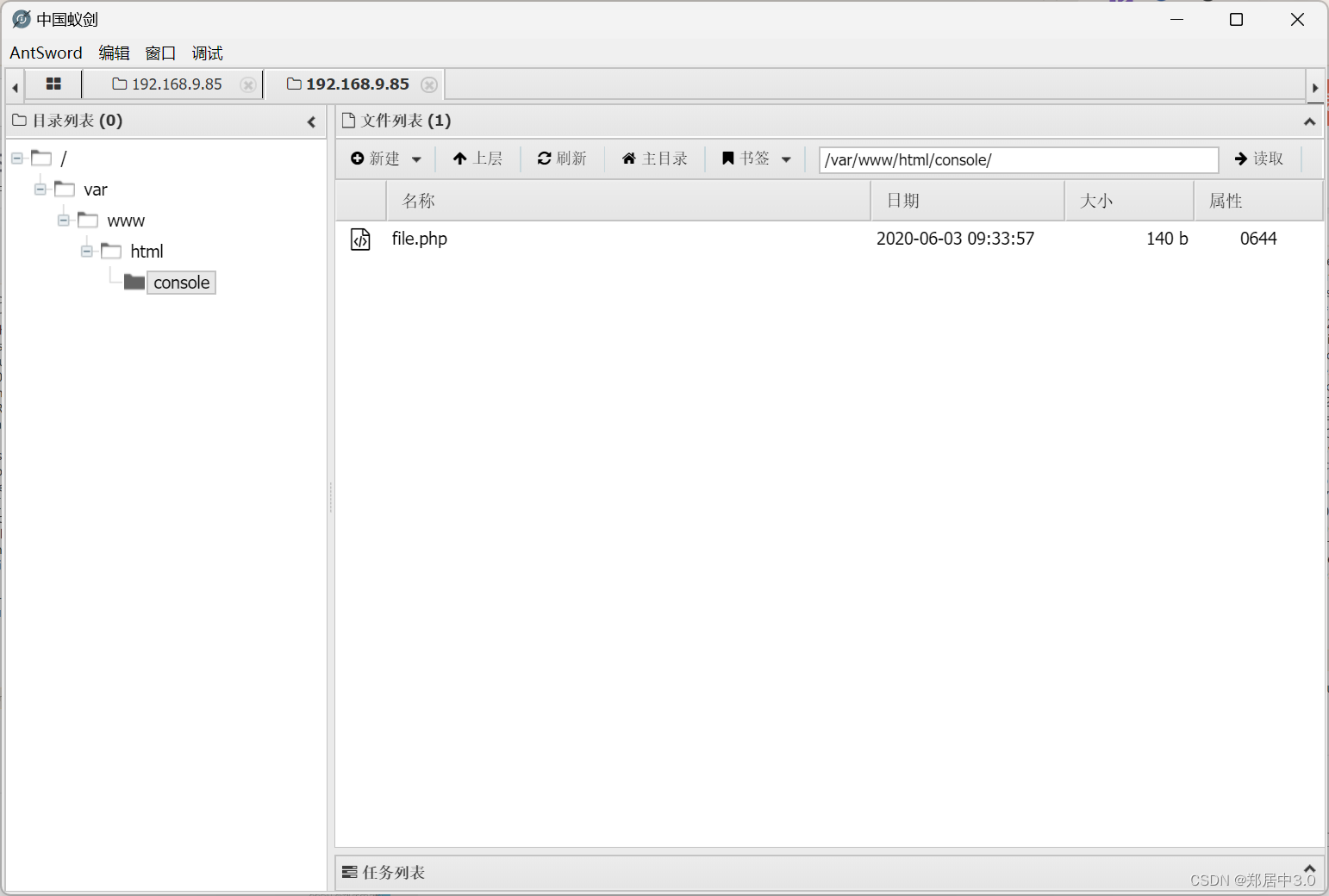The height and width of the screenshot is (896, 1329).
Task: Collapse the html tree node toggle
Action: (86, 252)
